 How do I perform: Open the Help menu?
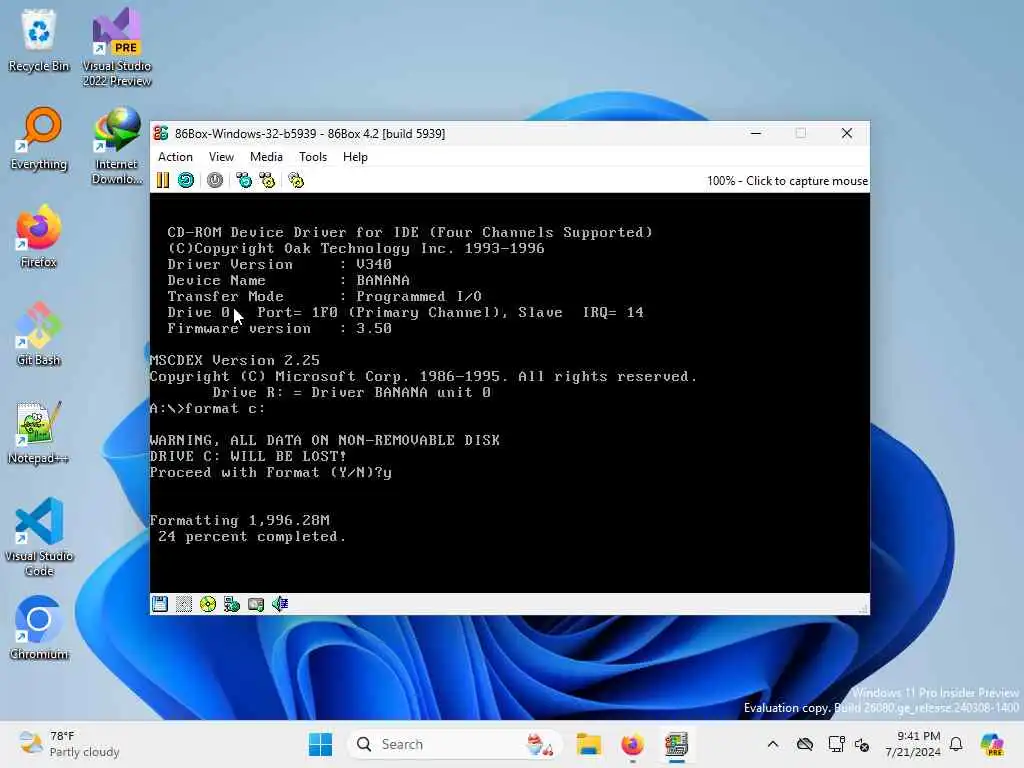355,157
